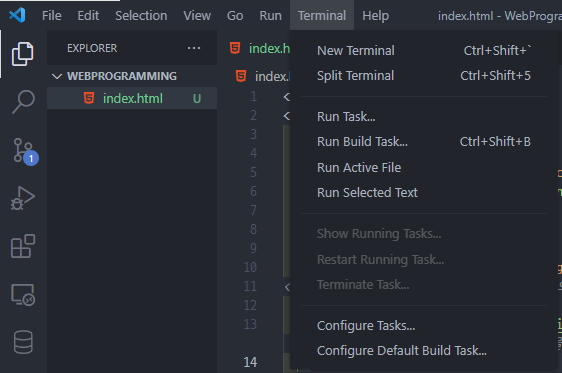This screenshot has width=562, height=373.
Task: Click the HTML5 icon beside index.html in explorer
Action: coord(89,98)
